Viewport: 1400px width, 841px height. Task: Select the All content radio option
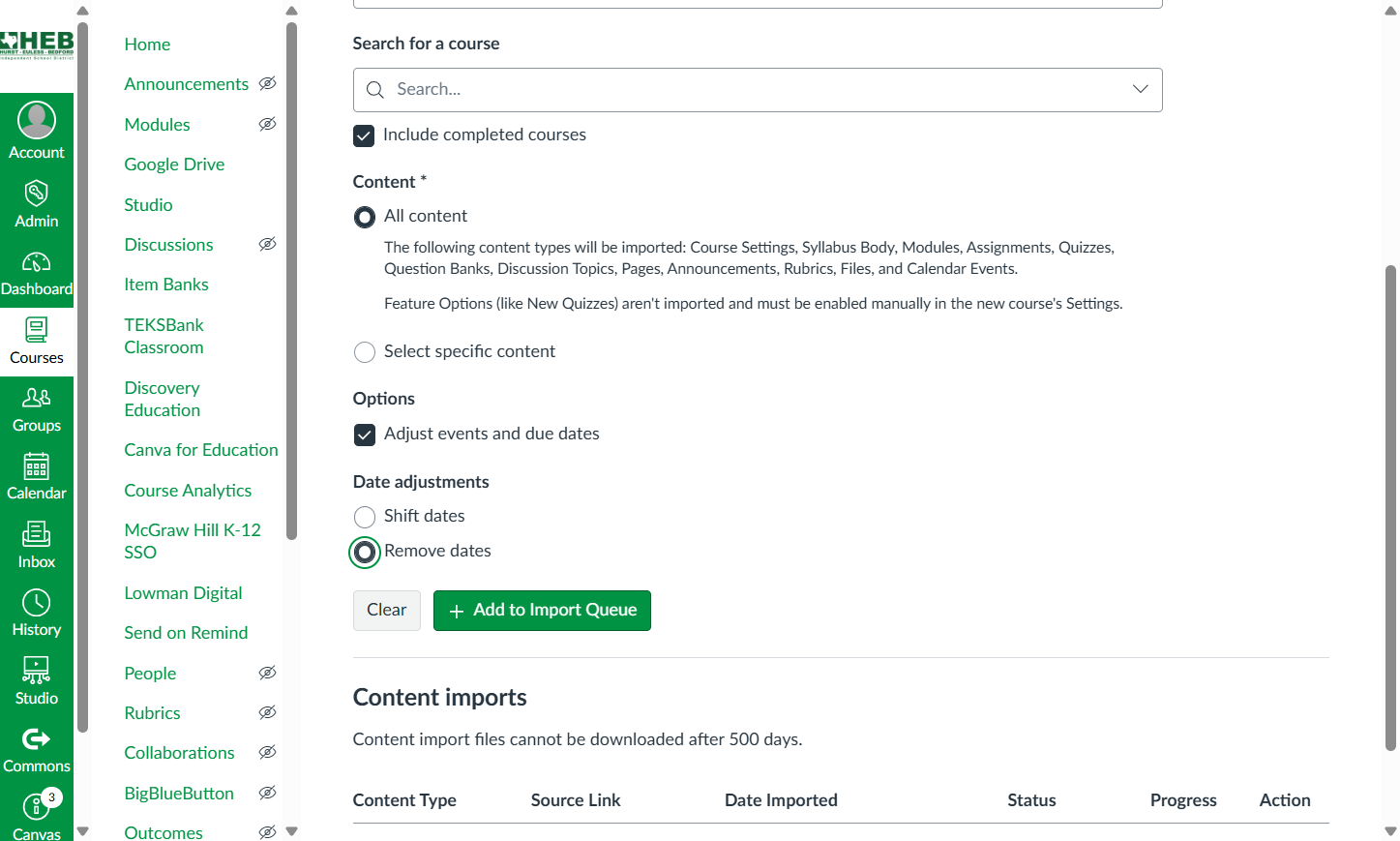[x=365, y=217]
